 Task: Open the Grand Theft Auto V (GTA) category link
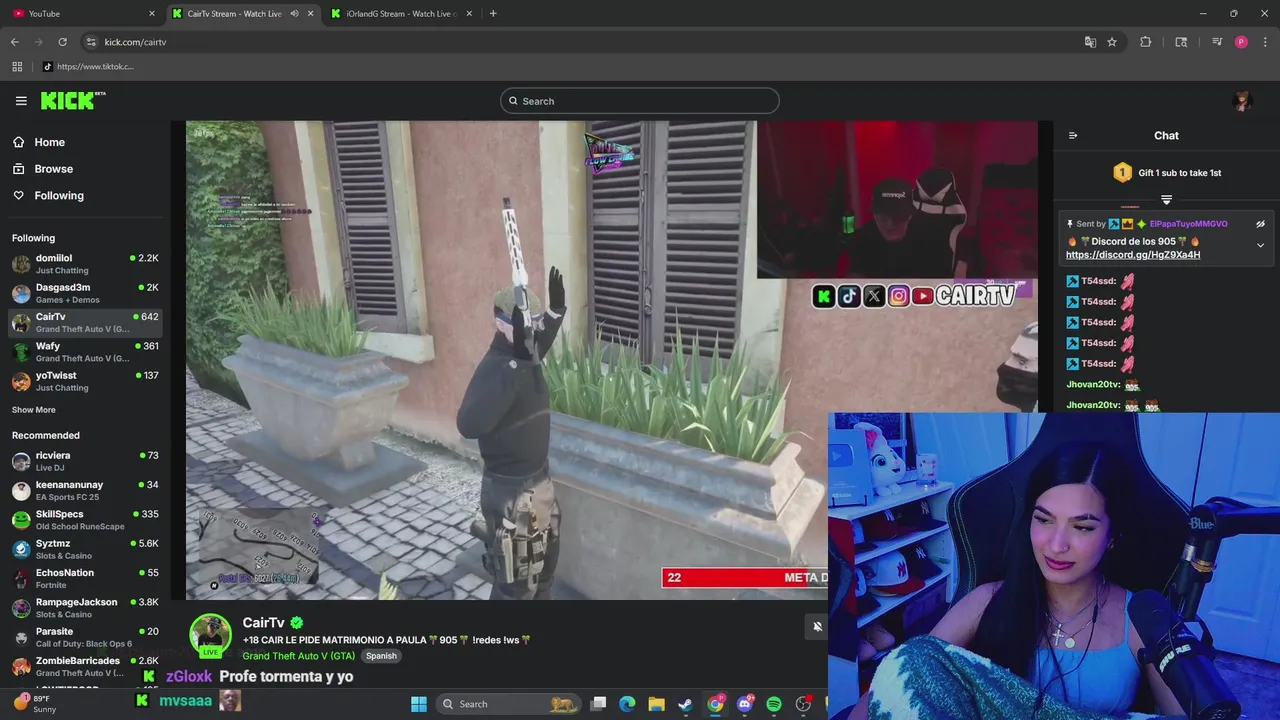(299, 656)
